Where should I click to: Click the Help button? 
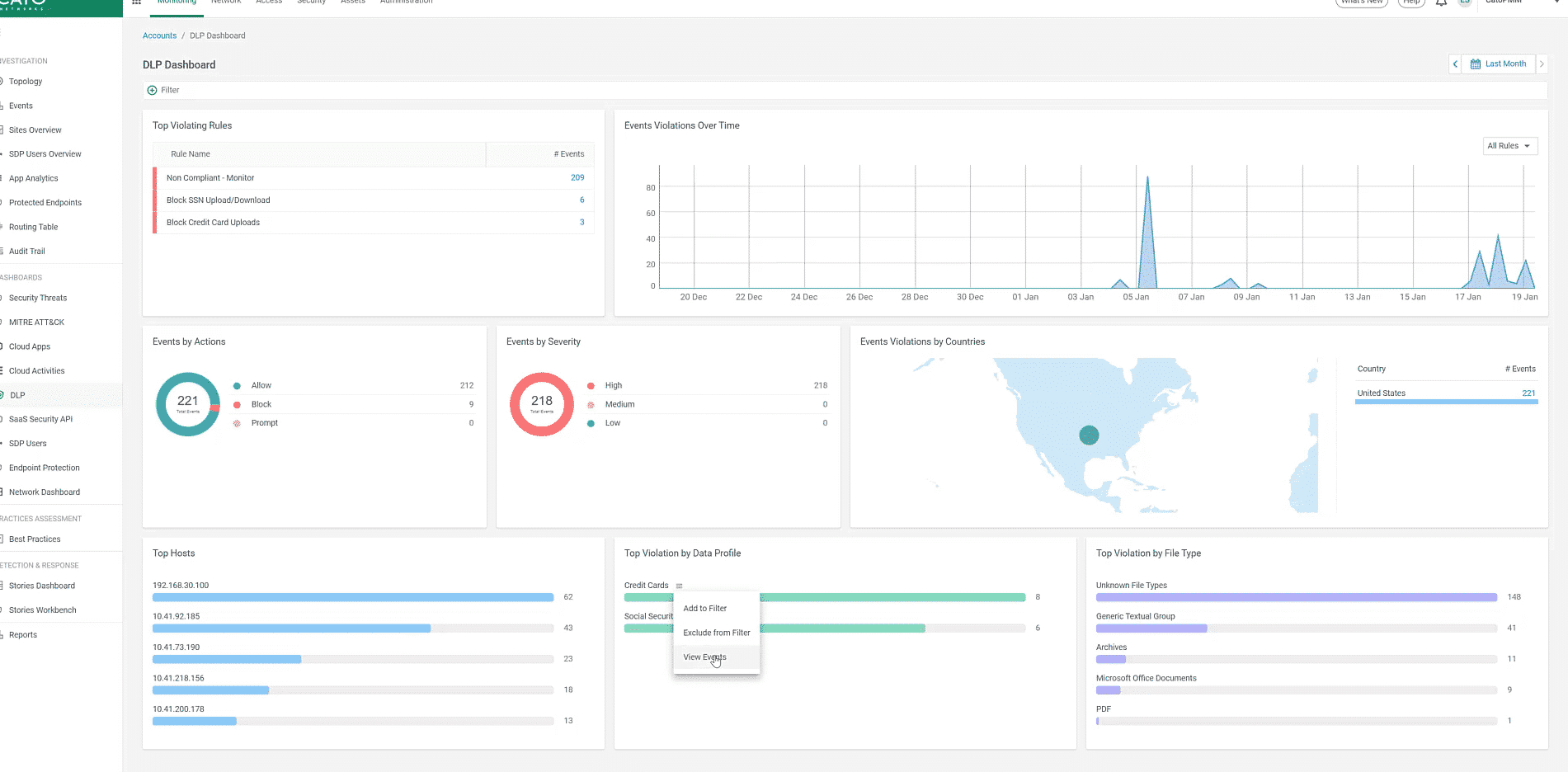coord(1410,3)
